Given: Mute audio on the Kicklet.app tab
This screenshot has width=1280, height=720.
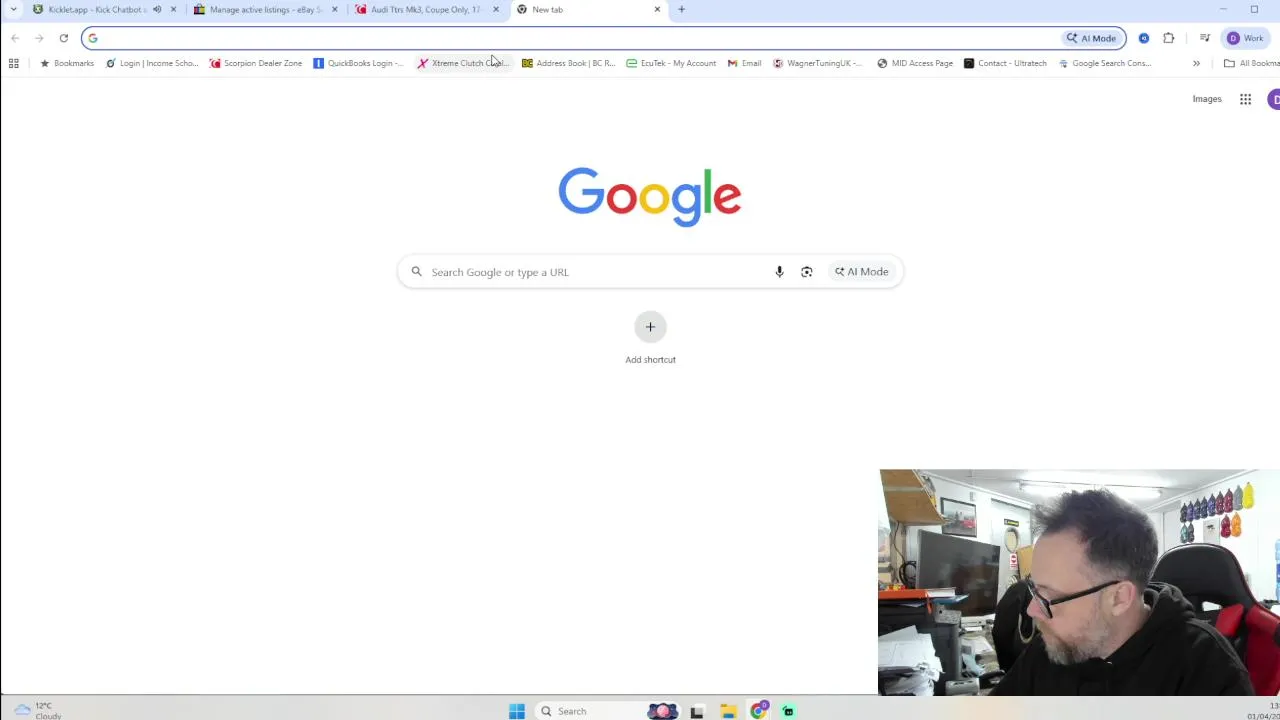Looking at the screenshot, I should point(157,10).
